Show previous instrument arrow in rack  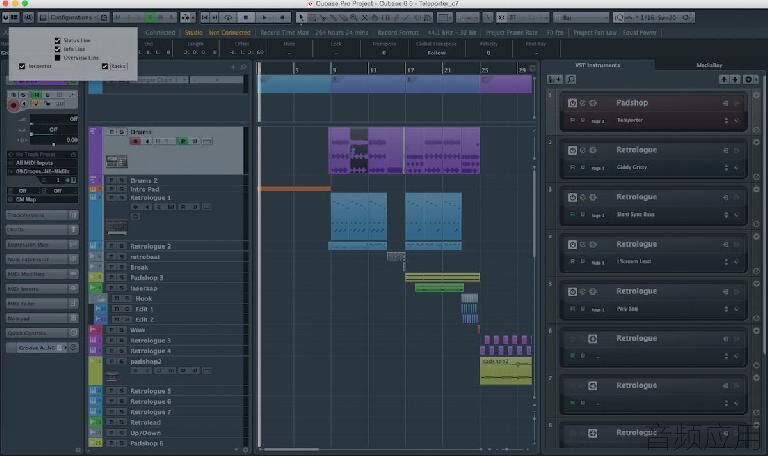click(x=724, y=79)
